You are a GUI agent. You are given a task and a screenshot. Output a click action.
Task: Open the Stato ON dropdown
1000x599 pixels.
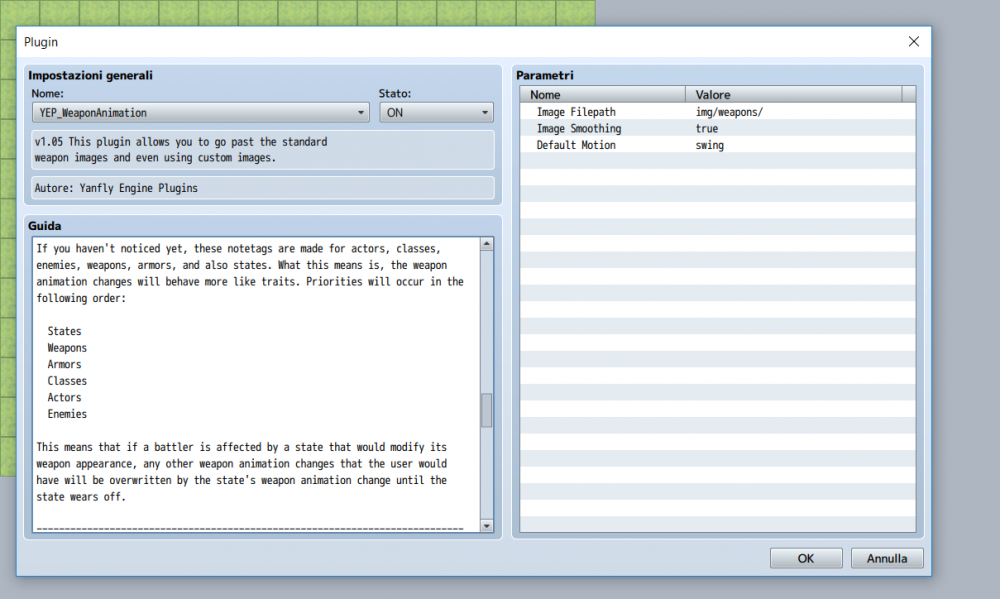[x=436, y=113]
